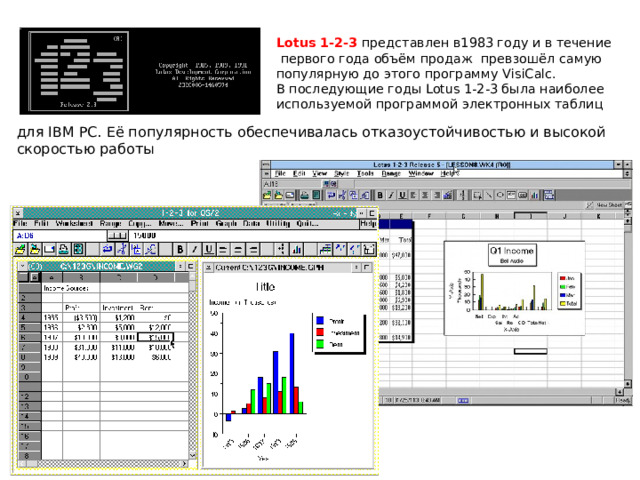Click the print preview icon in 1-2-3 for OS/2 toolbar
Screen dimensions: 640x480
(78, 249)
